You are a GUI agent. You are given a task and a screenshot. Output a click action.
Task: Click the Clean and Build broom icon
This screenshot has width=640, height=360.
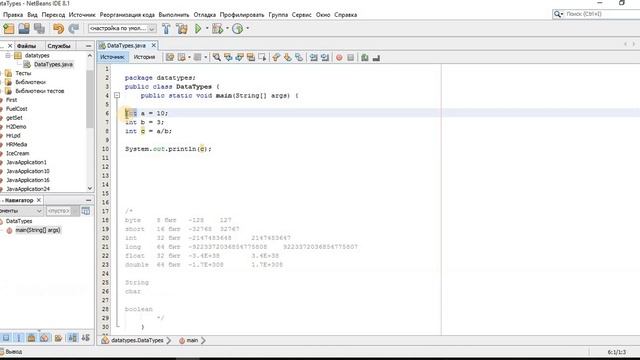tap(182, 29)
